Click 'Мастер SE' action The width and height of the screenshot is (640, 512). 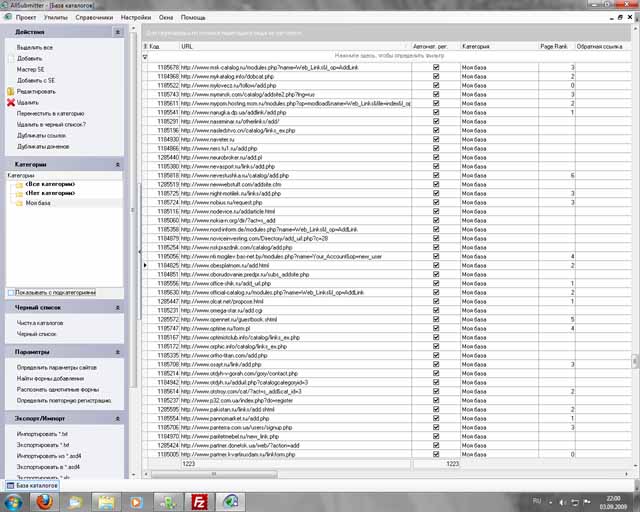click(31, 69)
